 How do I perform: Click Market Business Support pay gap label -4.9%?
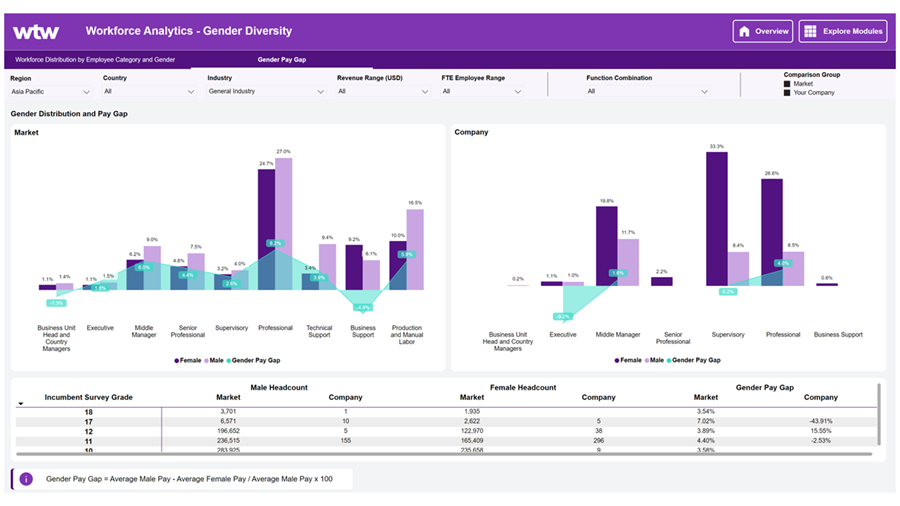click(363, 308)
